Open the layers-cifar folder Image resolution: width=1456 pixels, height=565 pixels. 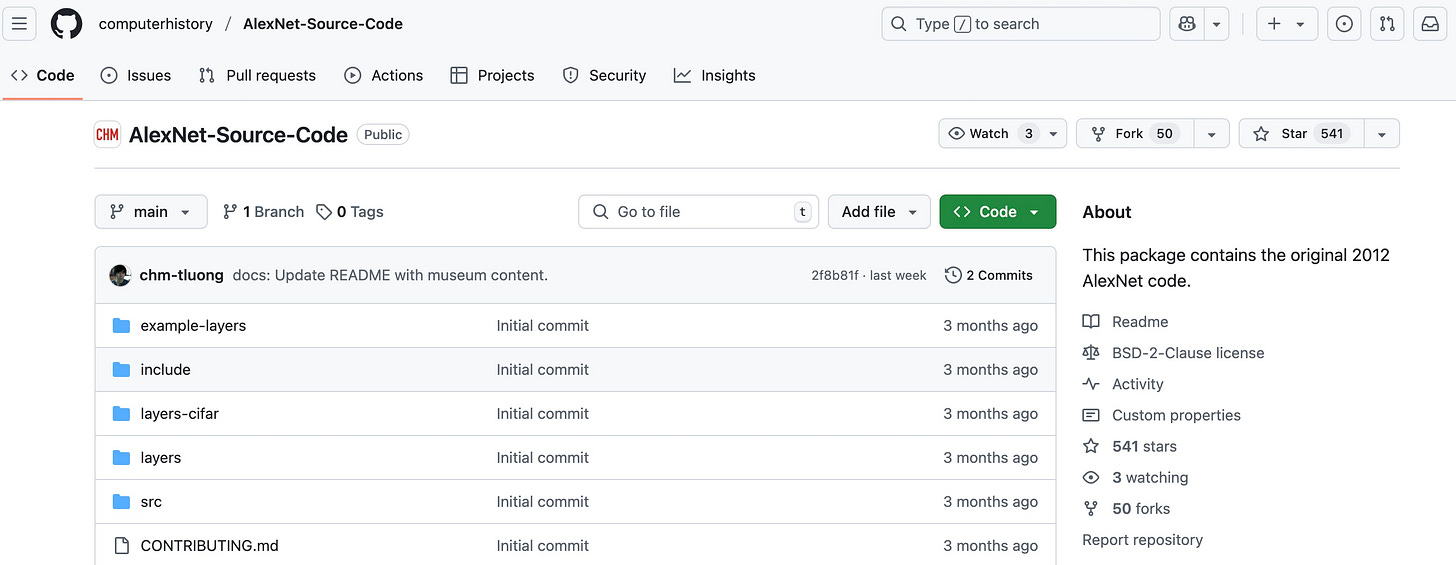tap(179, 413)
